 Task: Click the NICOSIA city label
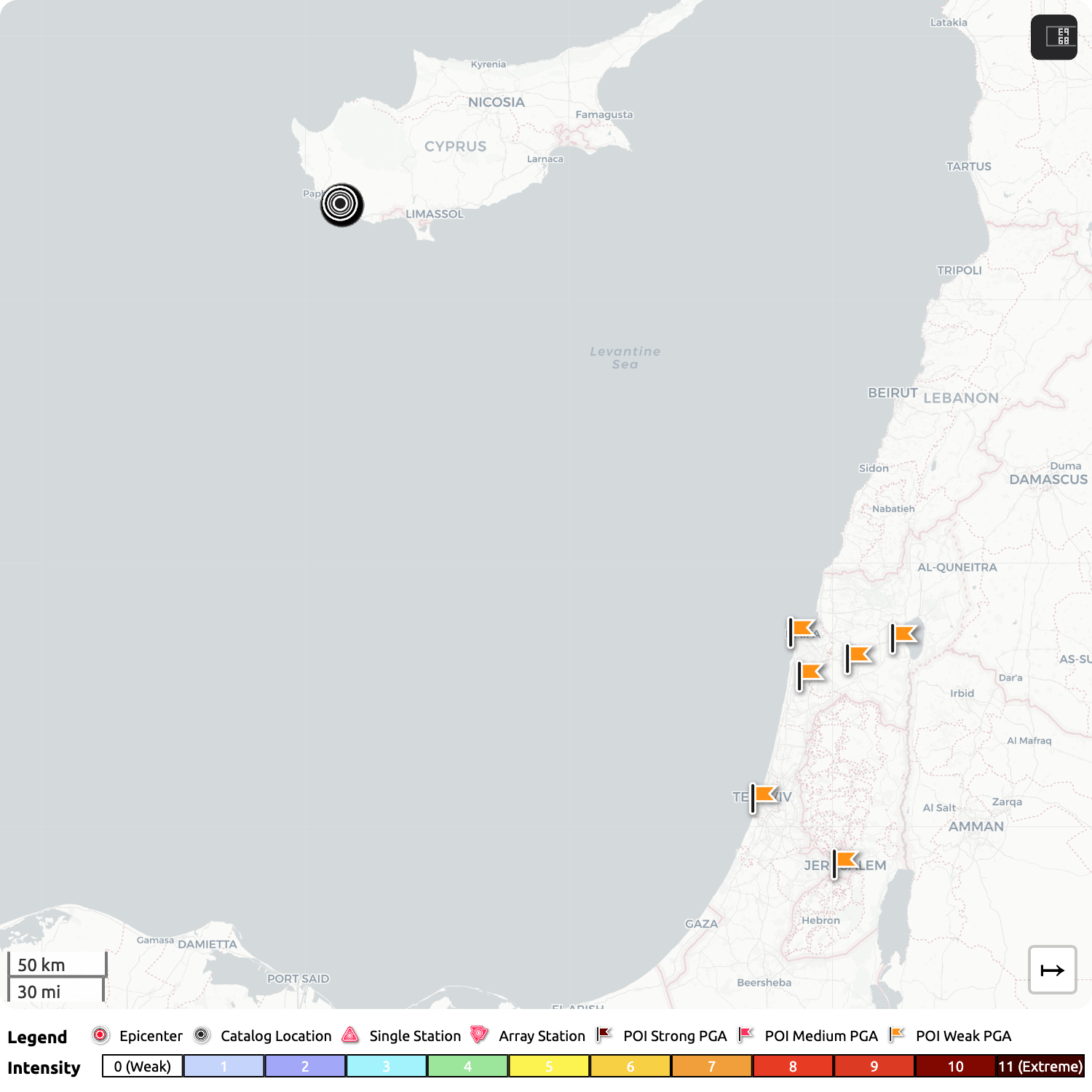click(x=496, y=103)
